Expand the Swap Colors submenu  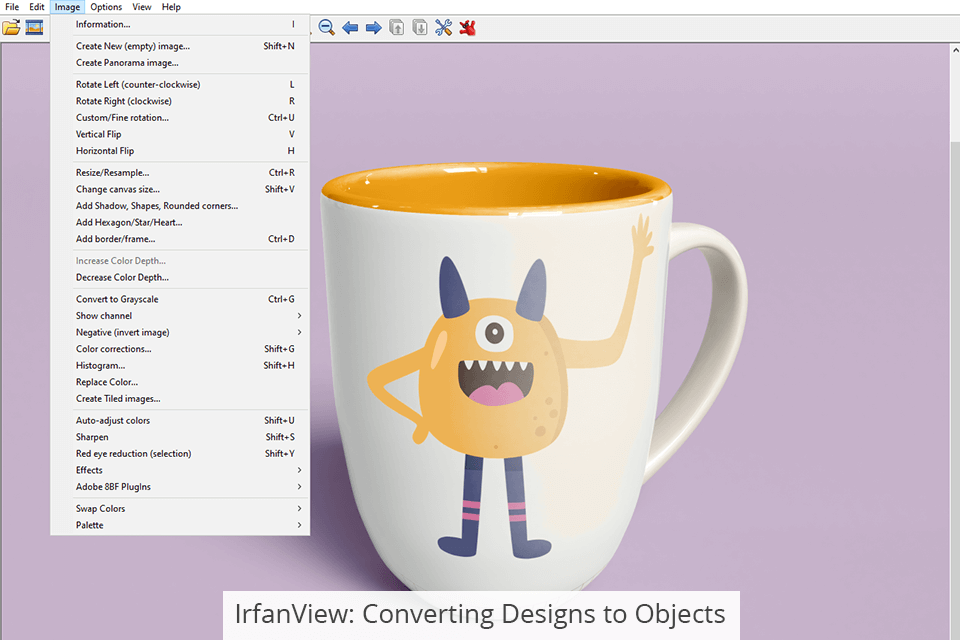pos(180,508)
